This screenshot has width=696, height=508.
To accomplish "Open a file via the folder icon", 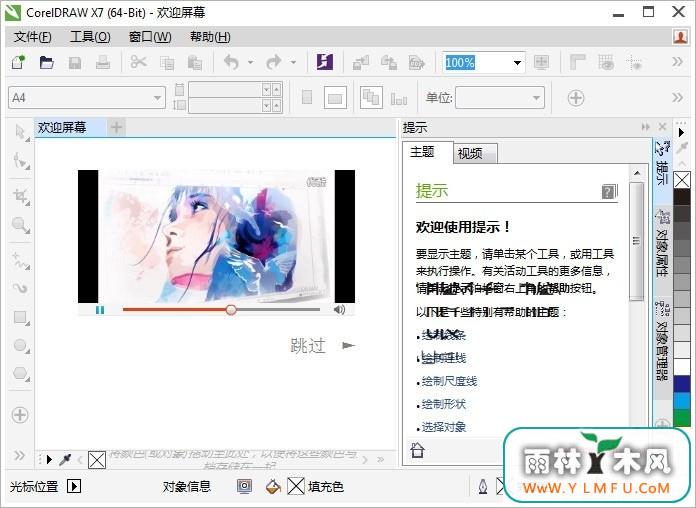I will 47,62.
